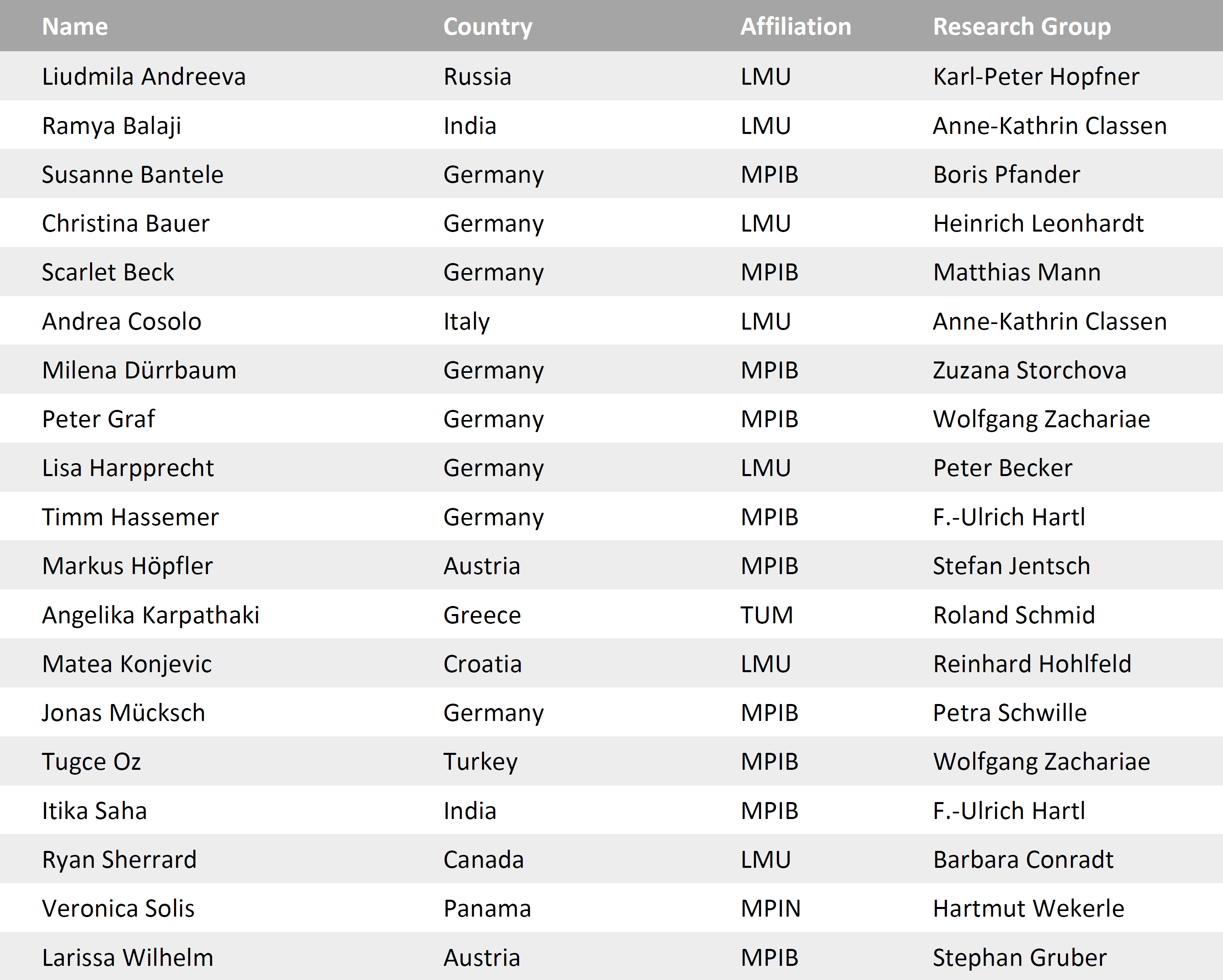Select the Russia country cell
This screenshot has height=980, width=1223.
[477, 77]
